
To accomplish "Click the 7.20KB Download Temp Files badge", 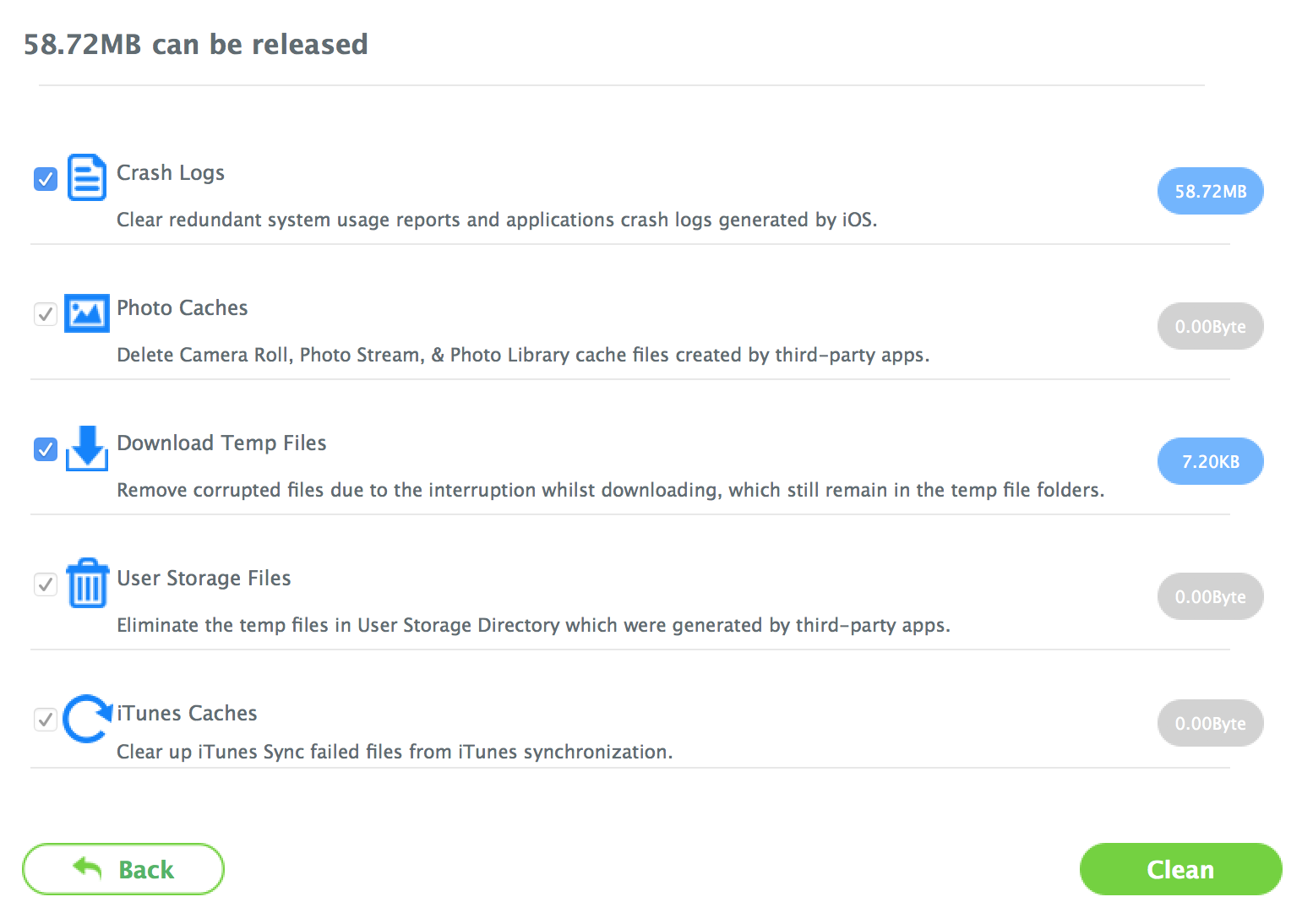I will click(x=1210, y=462).
